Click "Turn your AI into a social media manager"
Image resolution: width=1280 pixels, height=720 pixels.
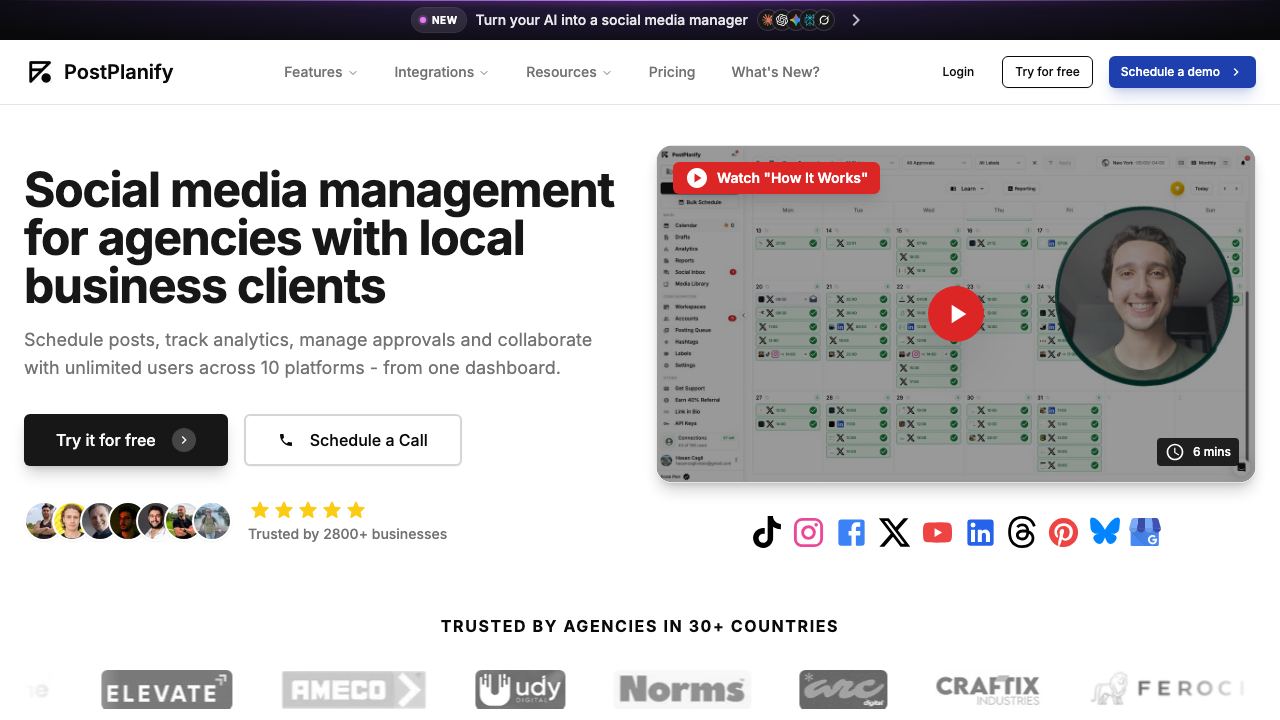point(612,20)
